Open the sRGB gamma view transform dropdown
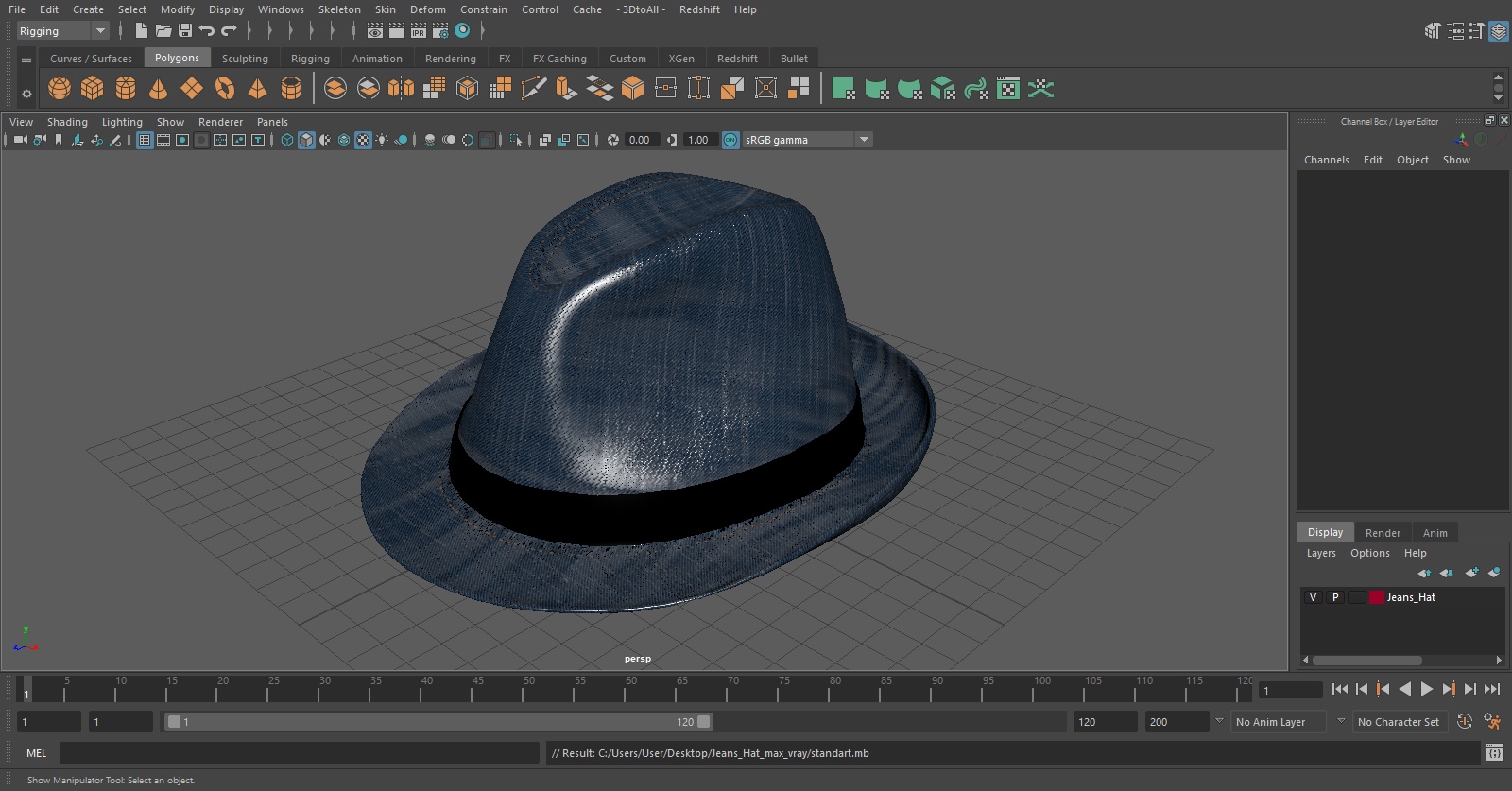The height and width of the screenshot is (791, 1512). [x=807, y=140]
